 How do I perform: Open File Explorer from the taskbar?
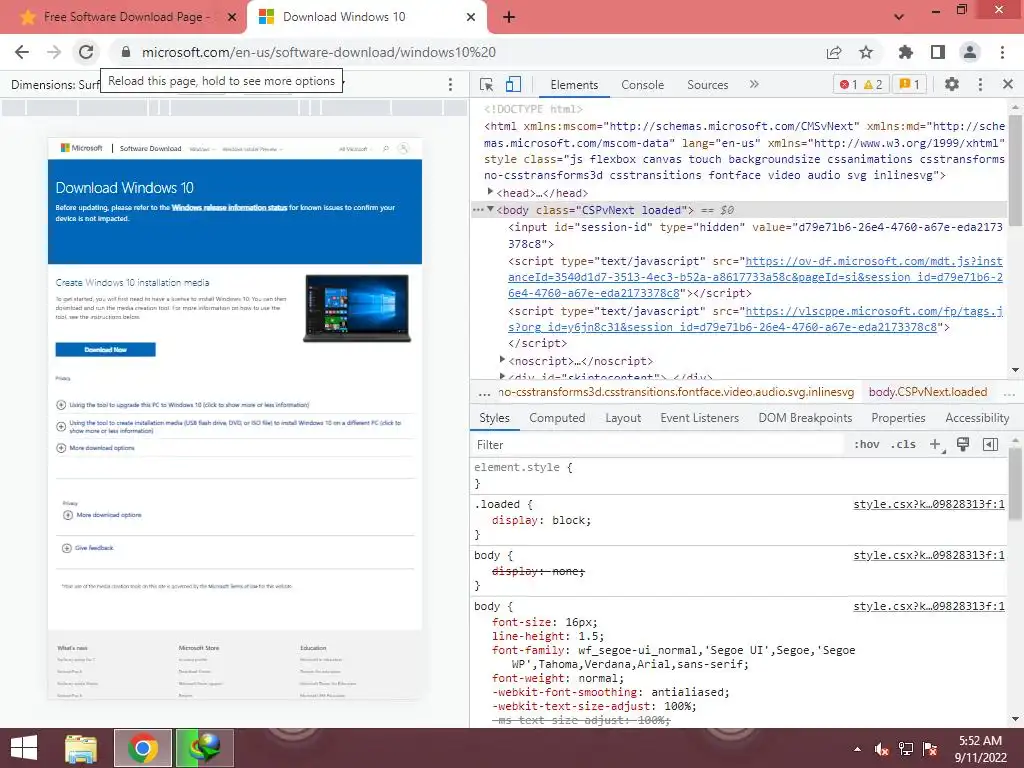click(x=81, y=748)
